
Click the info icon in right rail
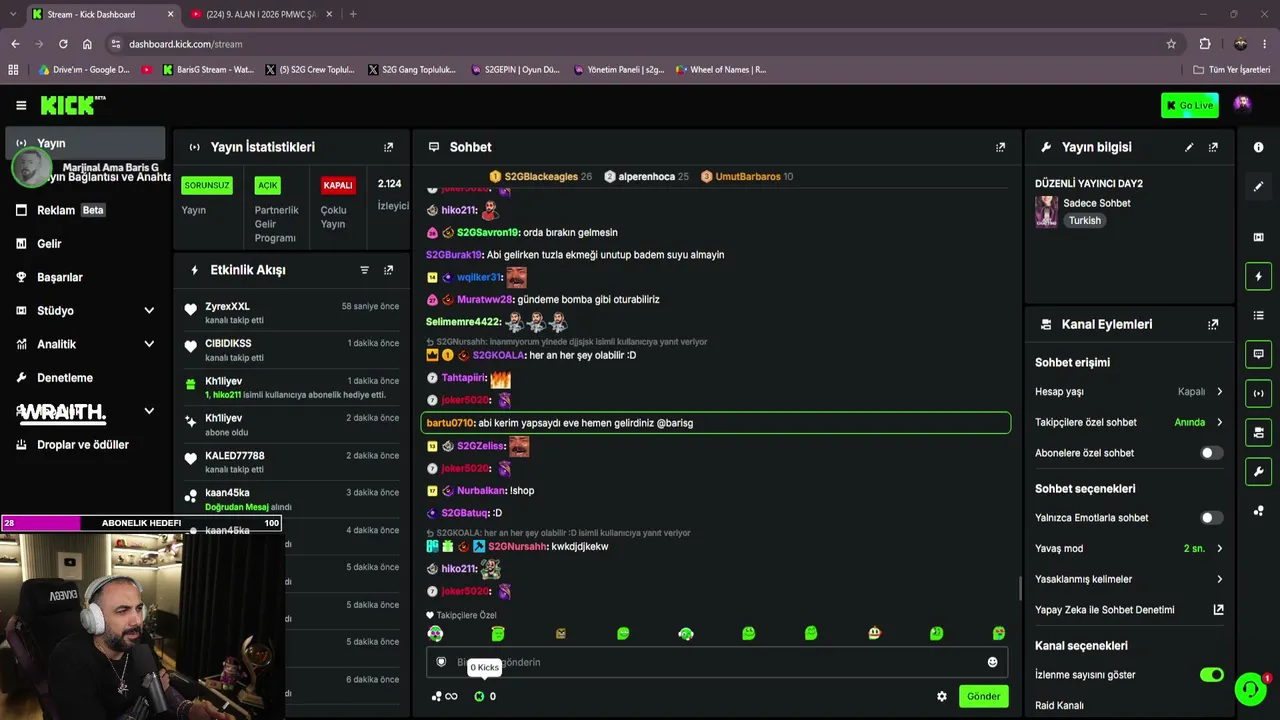[x=1258, y=147]
